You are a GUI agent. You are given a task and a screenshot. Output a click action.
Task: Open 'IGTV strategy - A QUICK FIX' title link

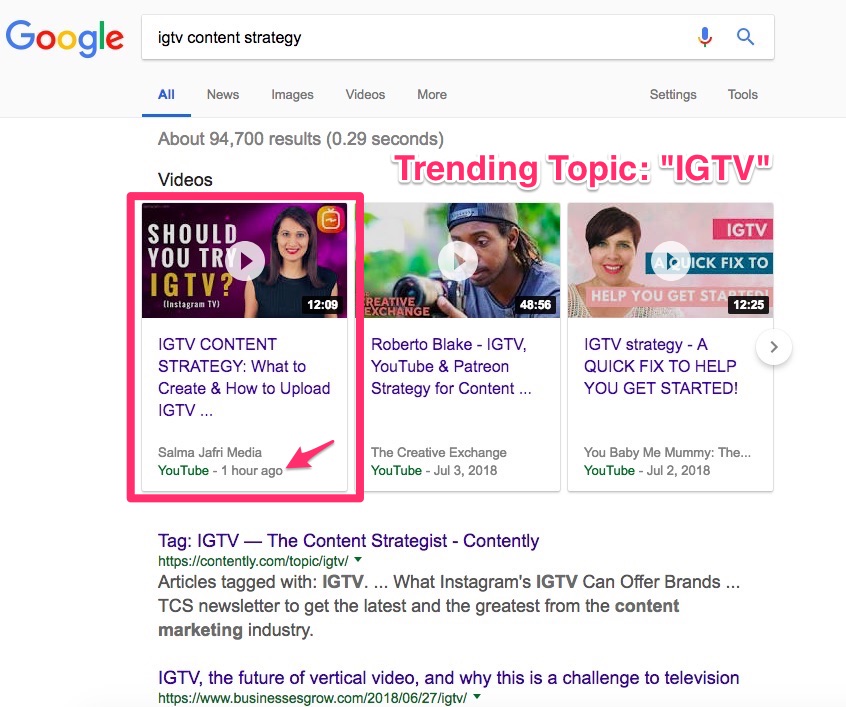point(661,366)
